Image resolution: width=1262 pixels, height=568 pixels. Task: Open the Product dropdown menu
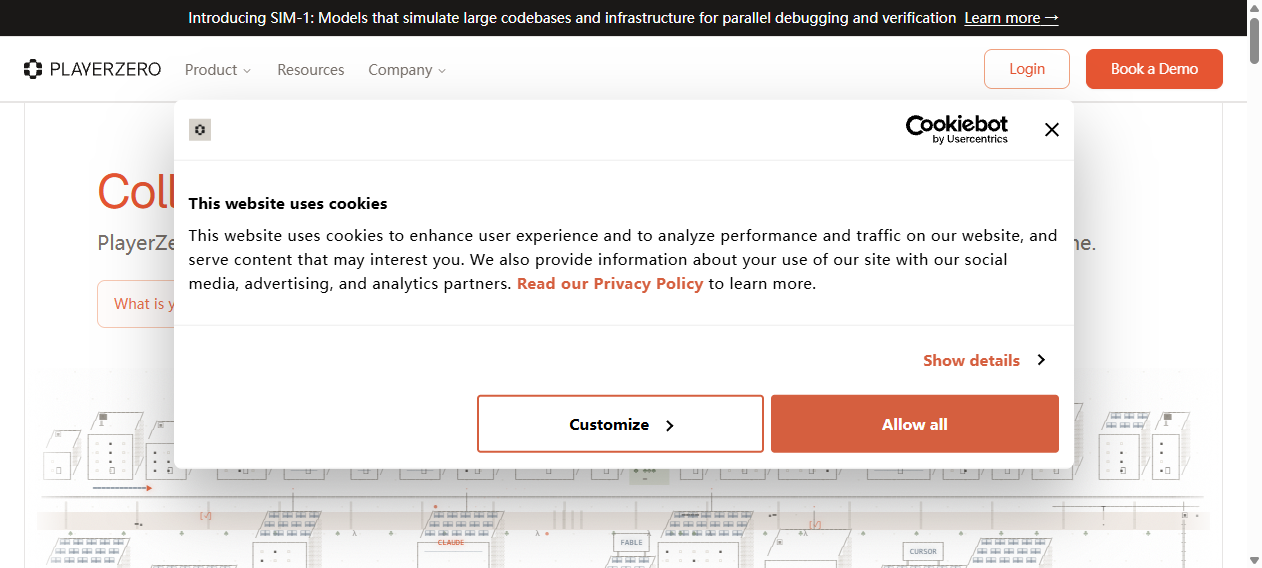point(218,70)
